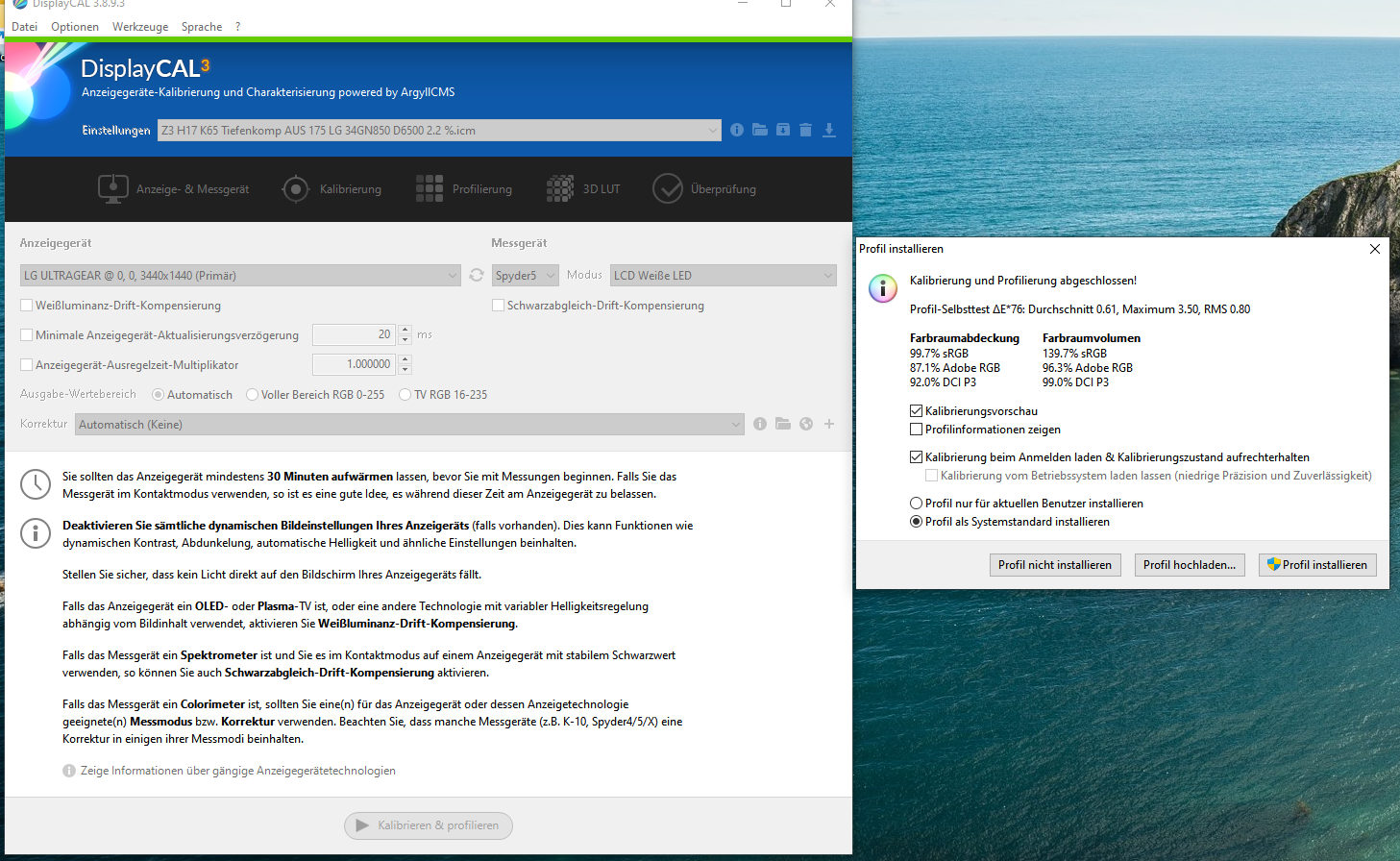Screen dimensions: 1400x861
Task: Select Voller Bereich RGB 0-255 option
Action: point(253,395)
